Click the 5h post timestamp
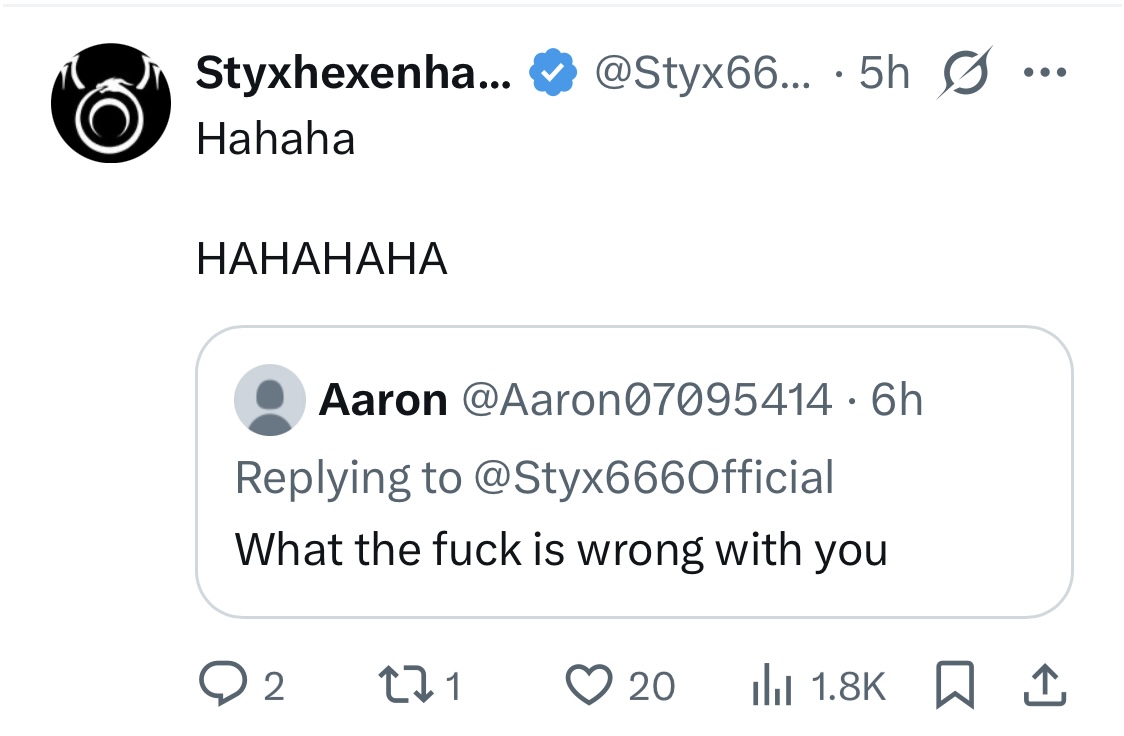The width and height of the screenshot is (1124, 736). pyautogui.click(x=885, y=72)
